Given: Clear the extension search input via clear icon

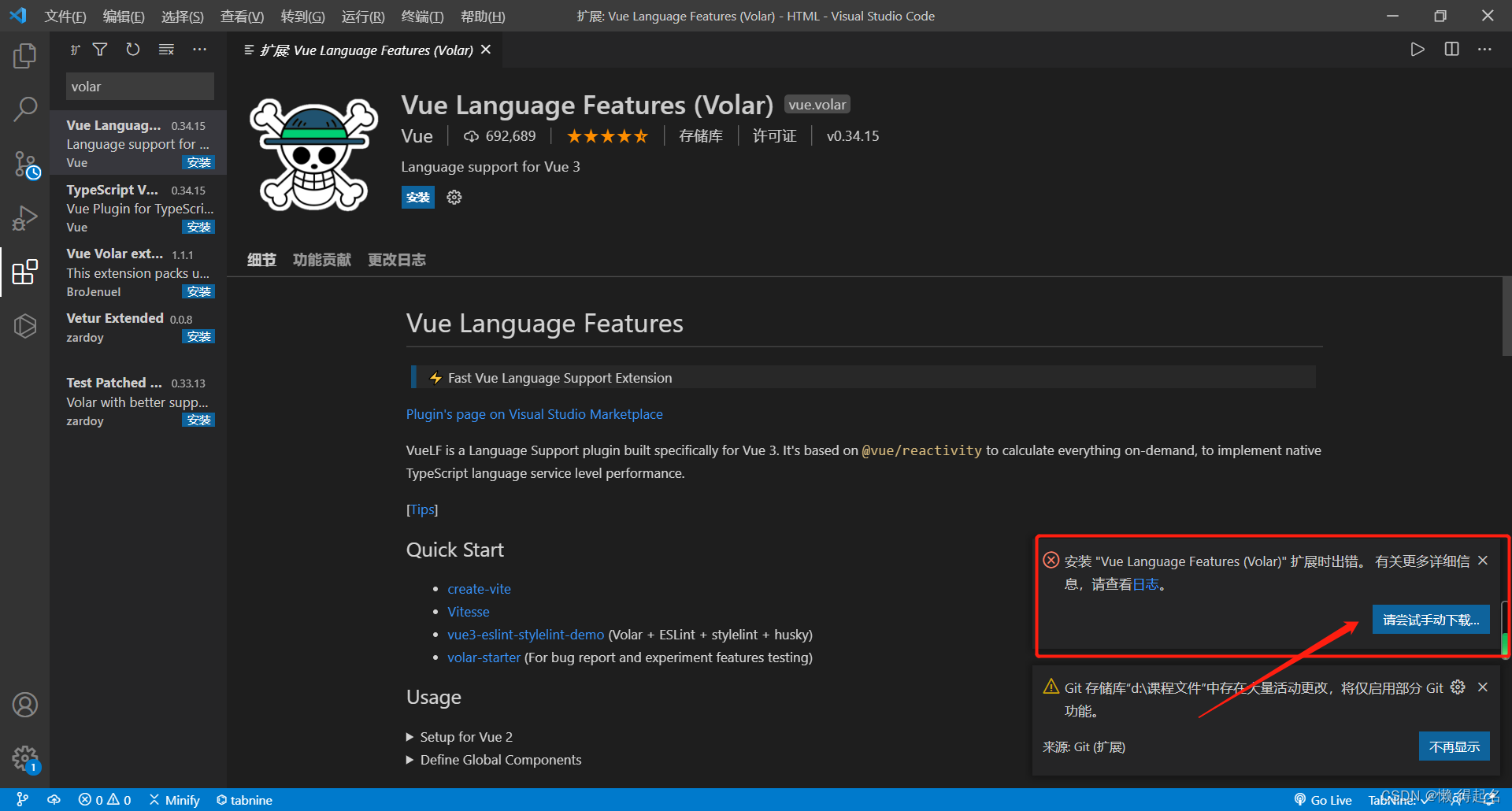Looking at the screenshot, I should [x=165, y=49].
